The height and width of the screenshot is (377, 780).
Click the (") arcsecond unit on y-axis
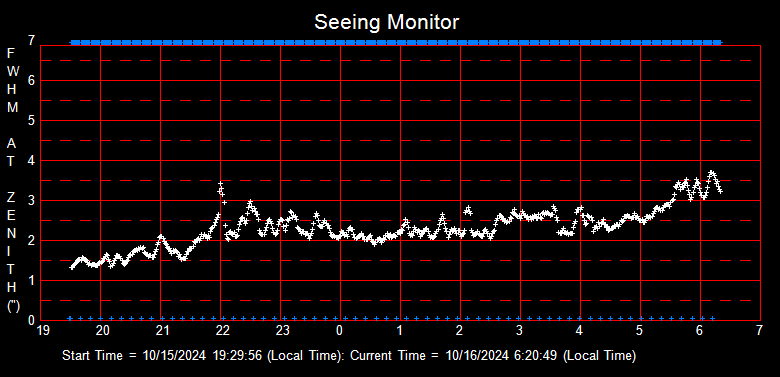point(13,305)
